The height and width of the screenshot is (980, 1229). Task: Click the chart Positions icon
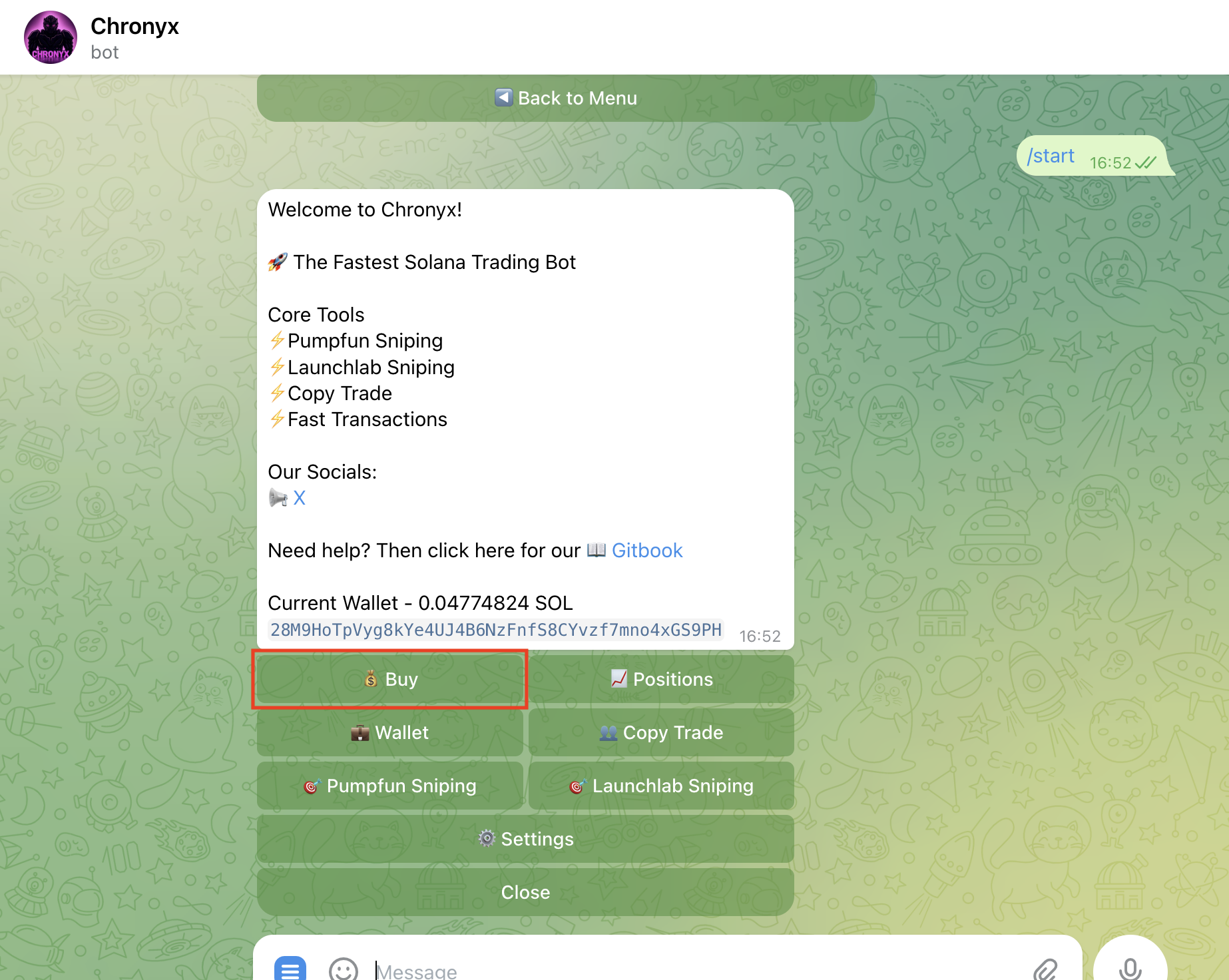[x=618, y=679]
